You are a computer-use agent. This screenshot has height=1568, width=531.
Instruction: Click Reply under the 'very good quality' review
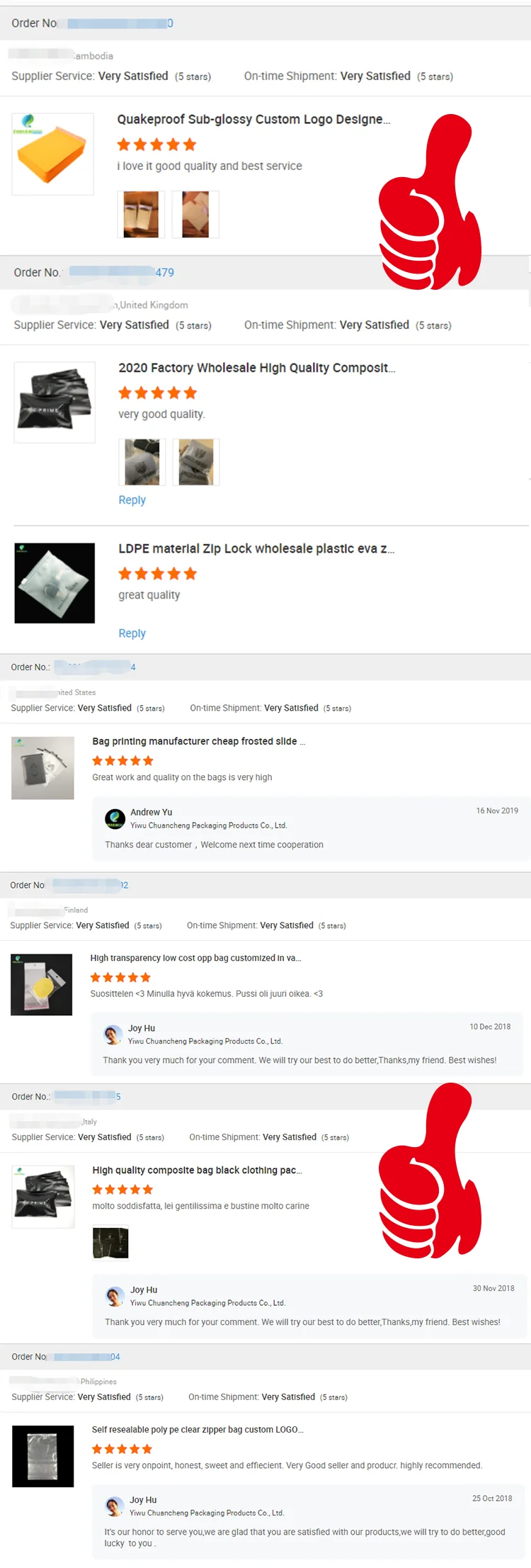[x=132, y=500]
